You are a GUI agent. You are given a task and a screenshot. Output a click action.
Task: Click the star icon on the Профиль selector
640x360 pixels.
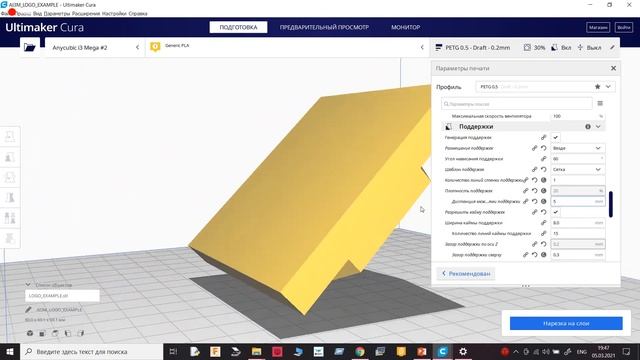597,87
